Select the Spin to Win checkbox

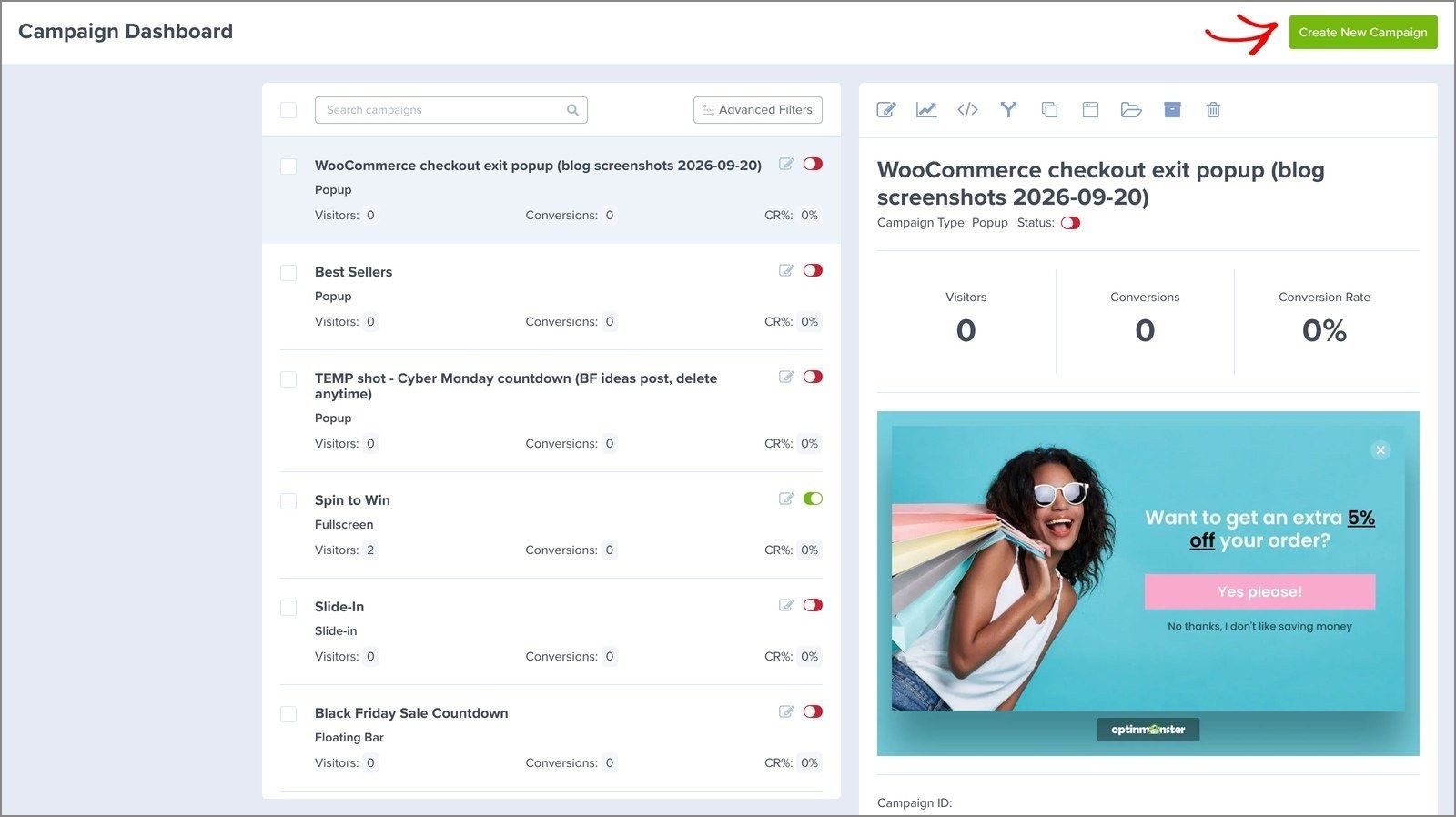288,501
